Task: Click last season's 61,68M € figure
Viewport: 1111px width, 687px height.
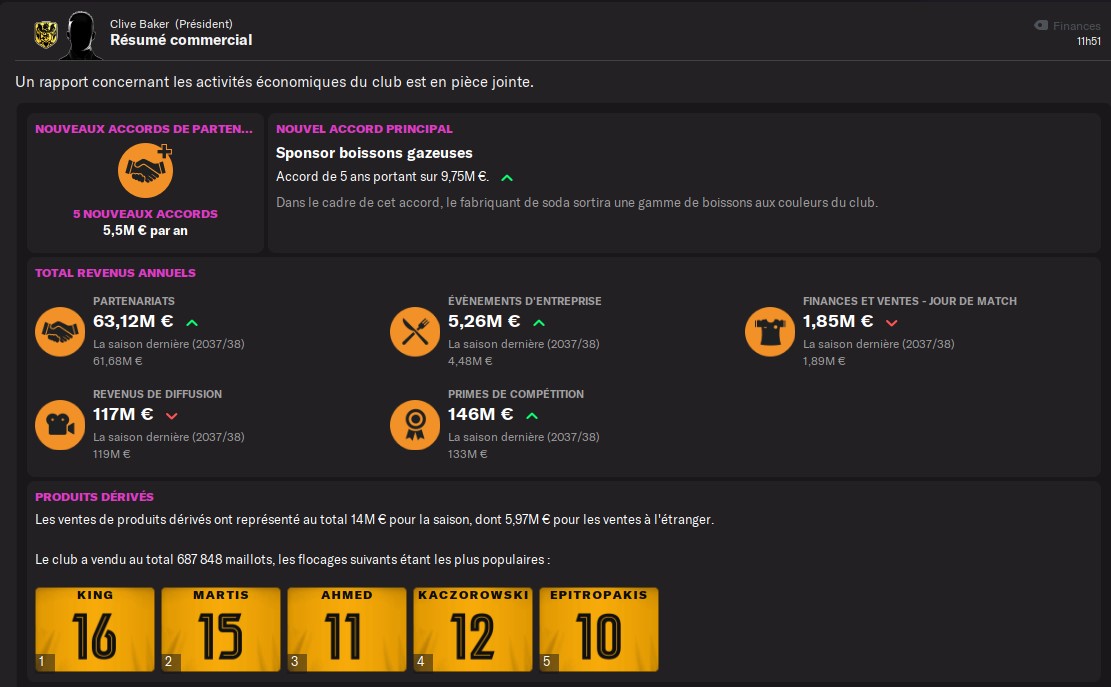Action: (118, 361)
